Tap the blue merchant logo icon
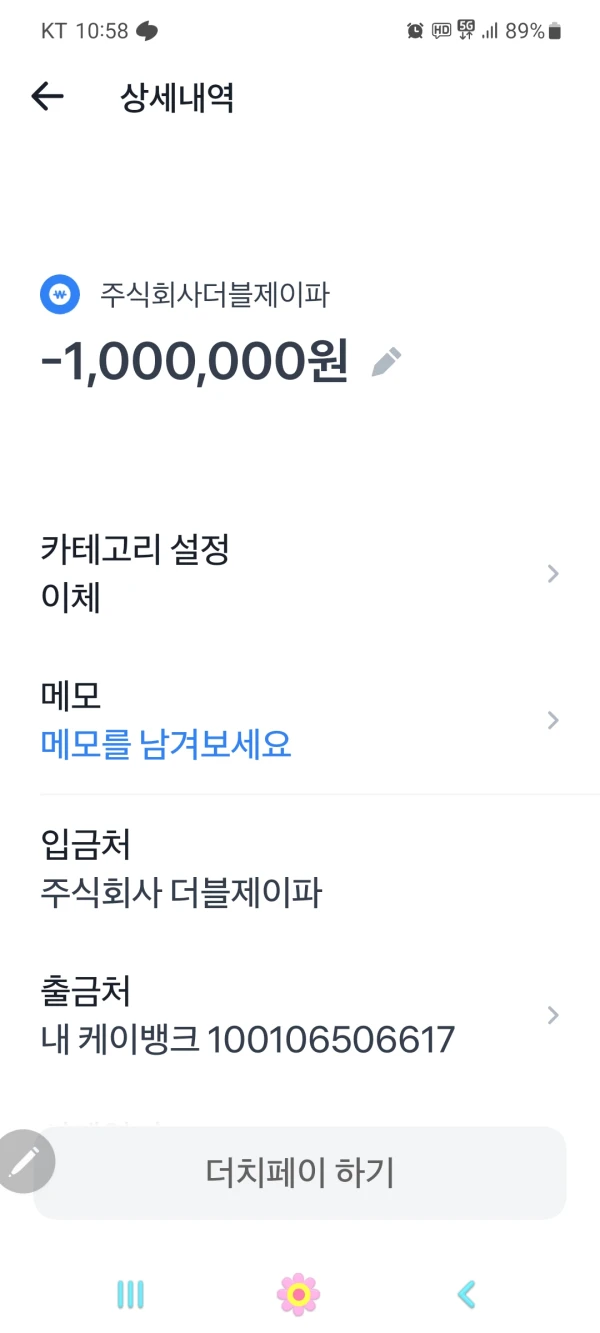The width and height of the screenshot is (600, 1333). (60, 295)
